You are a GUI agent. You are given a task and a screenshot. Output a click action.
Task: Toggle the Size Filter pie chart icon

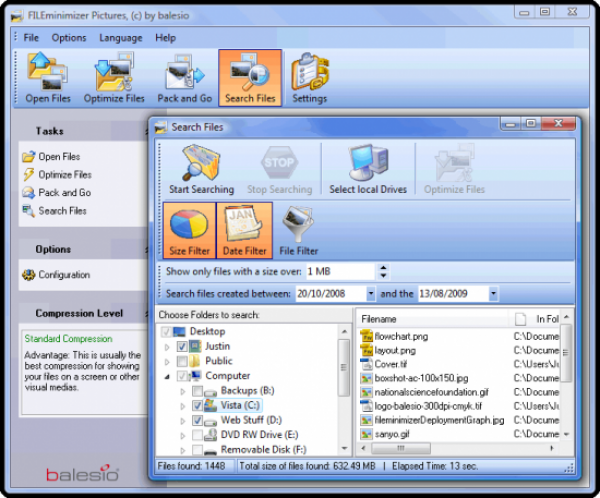(x=189, y=230)
